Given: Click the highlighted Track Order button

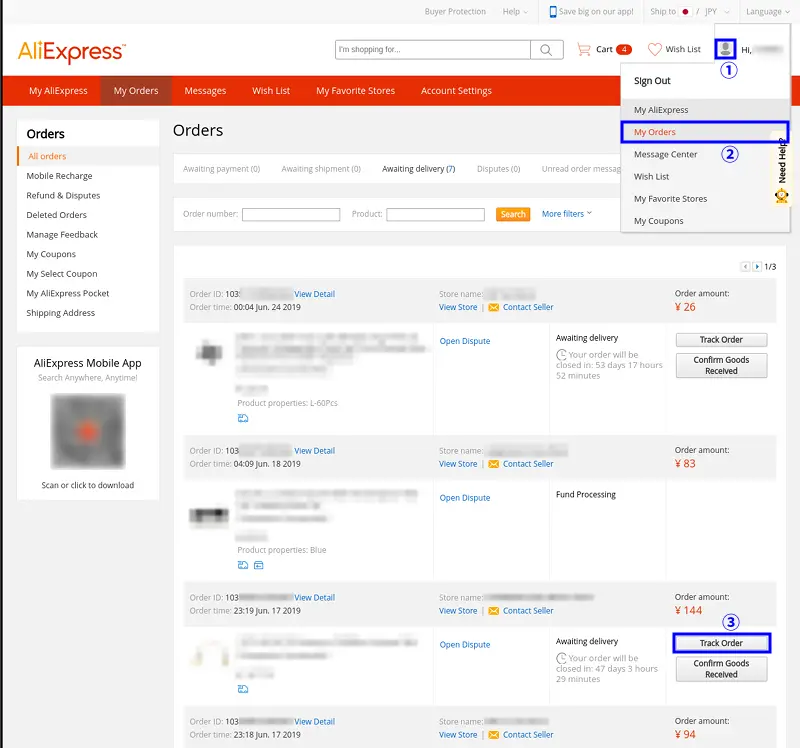Looking at the screenshot, I should 721,643.
